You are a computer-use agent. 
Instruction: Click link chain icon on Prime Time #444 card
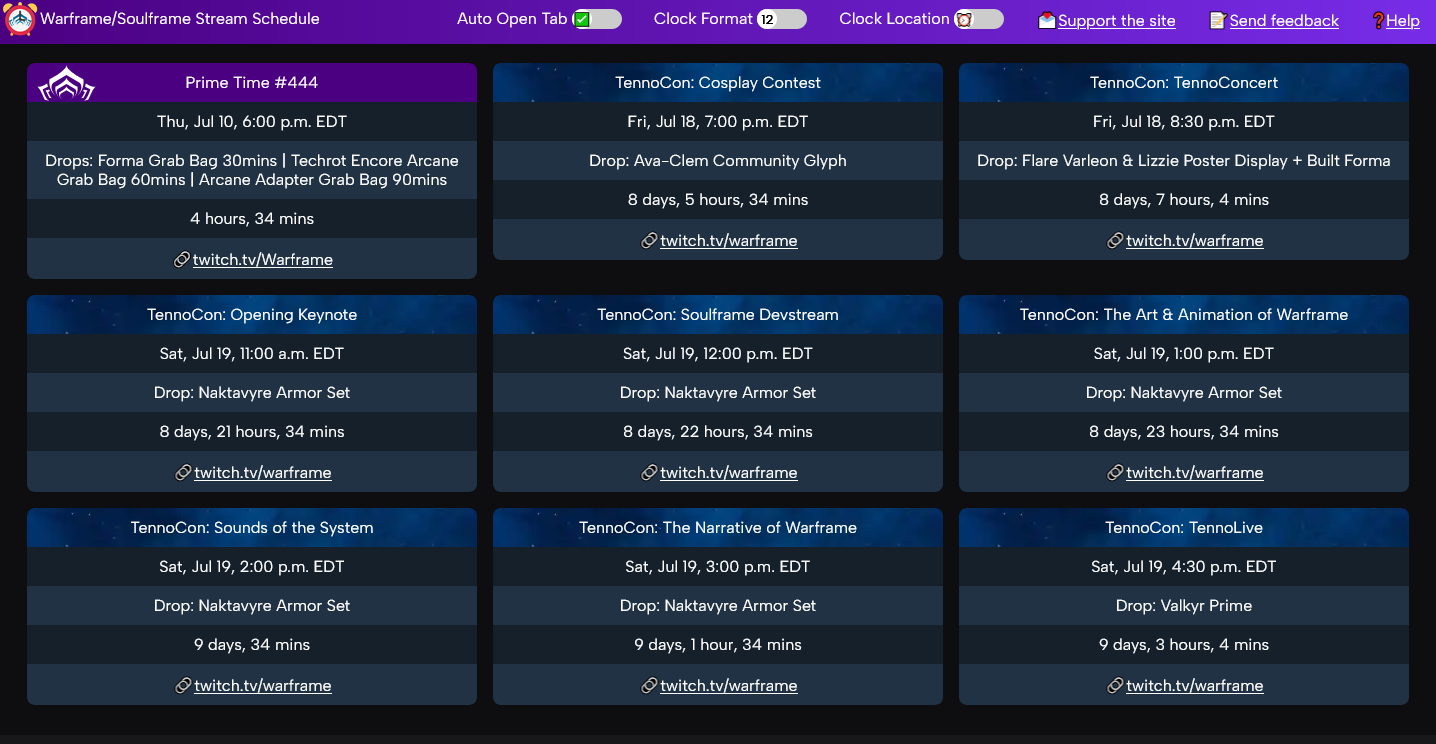182,259
